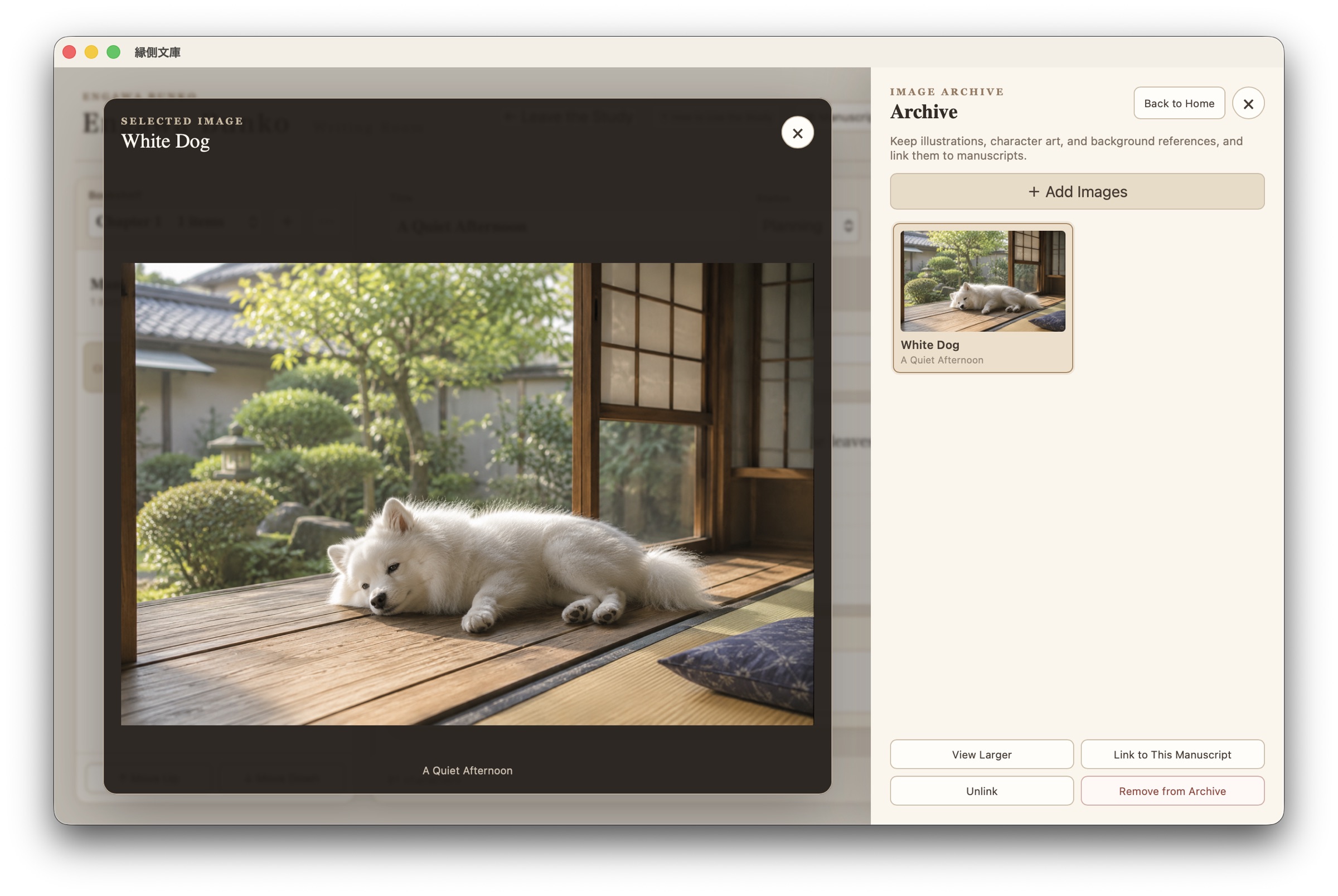Image resolution: width=1338 pixels, height=896 pixels.
Task: Click the large white dog preview image
Action: coord(467,493)
